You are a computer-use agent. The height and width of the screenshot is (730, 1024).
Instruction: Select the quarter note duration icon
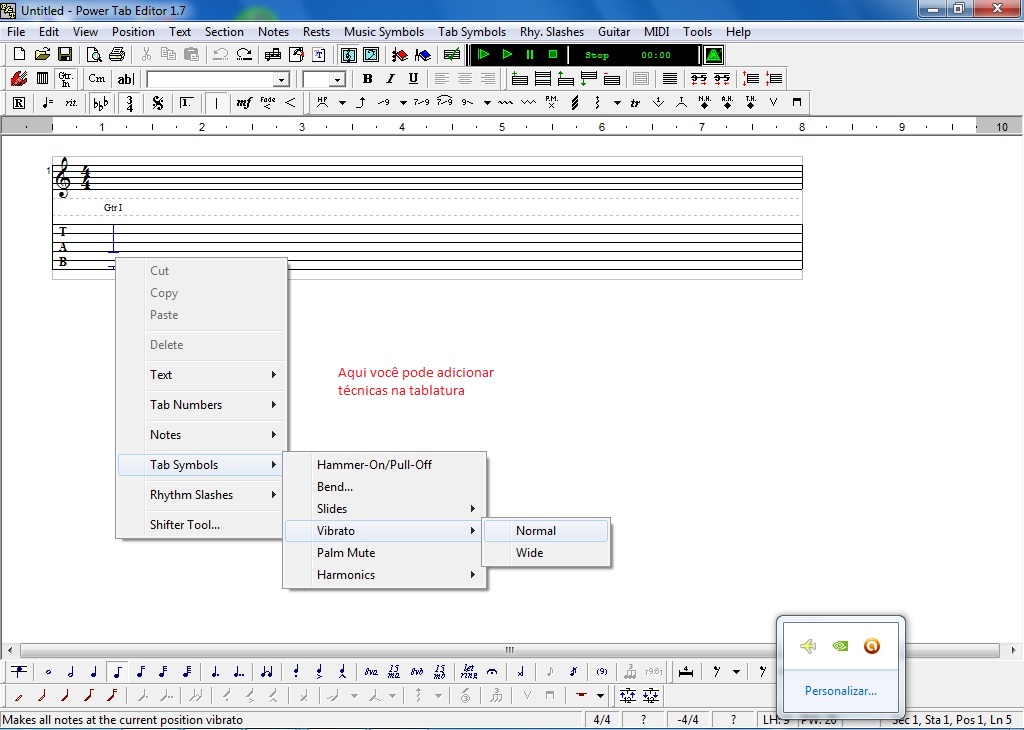tap(93, 672)
